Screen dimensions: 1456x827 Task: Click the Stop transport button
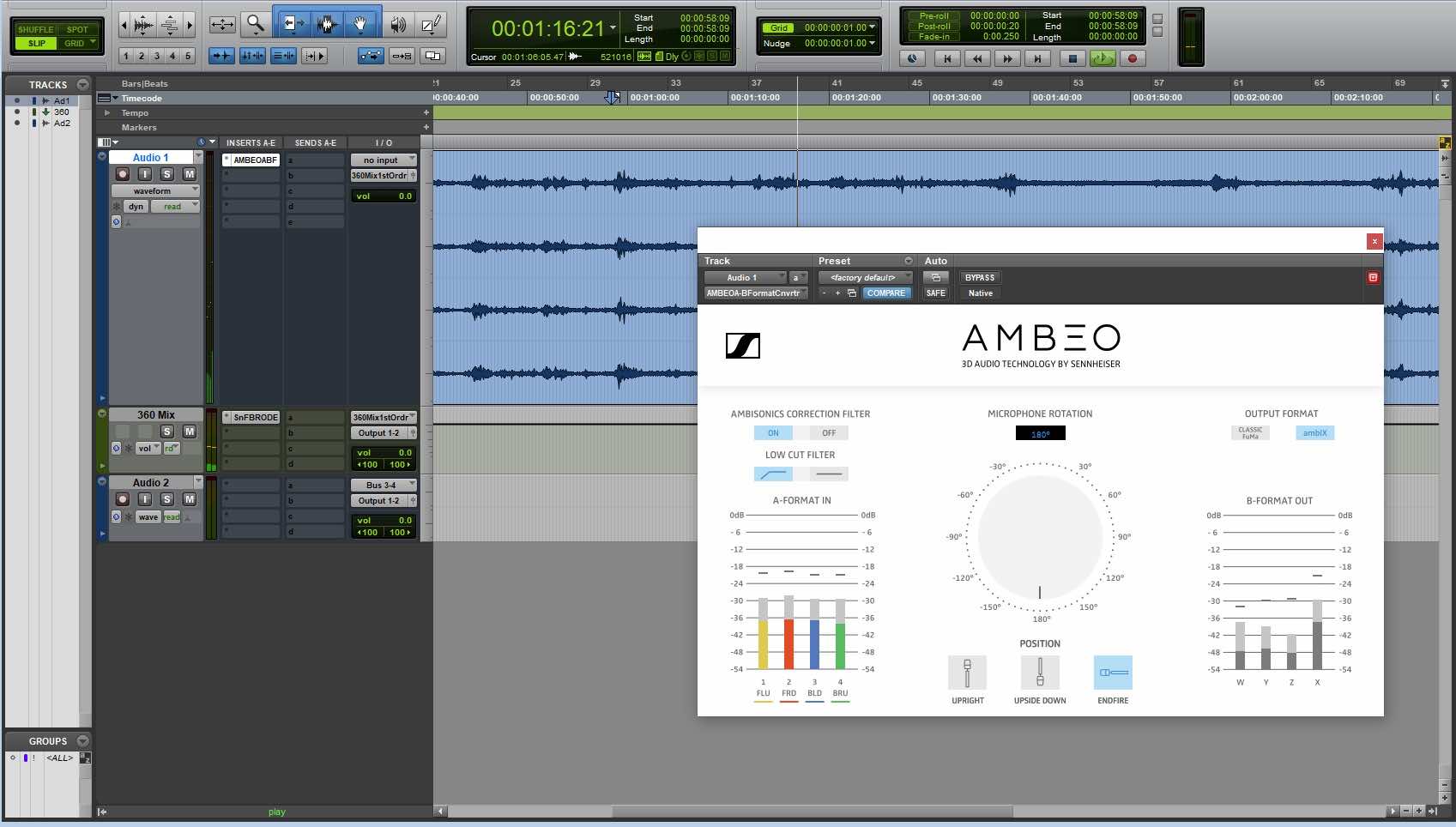pyautogui.click(x=1072, y=58)
